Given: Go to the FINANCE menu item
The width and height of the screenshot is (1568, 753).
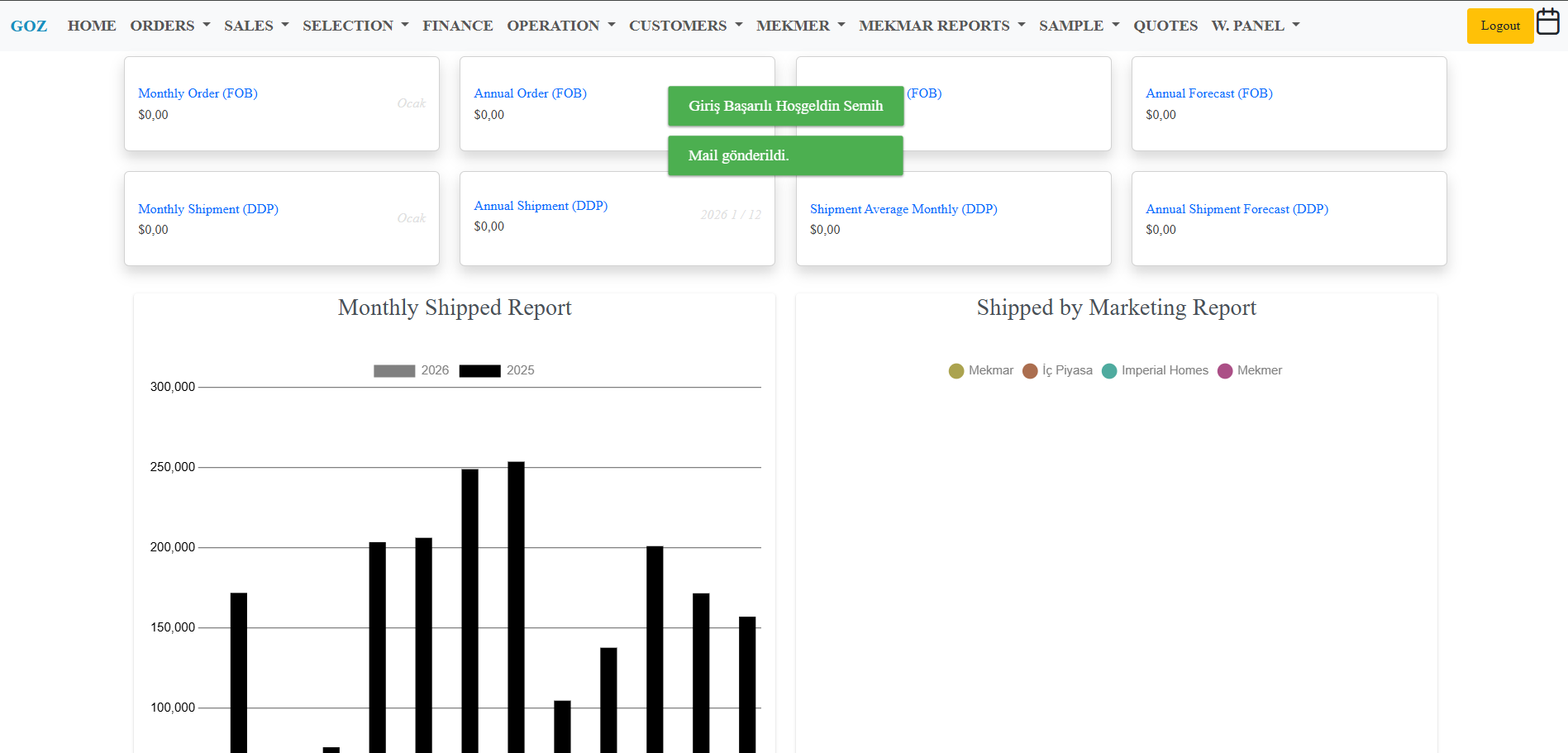Looking at the screenshot, I should [457, 26].
